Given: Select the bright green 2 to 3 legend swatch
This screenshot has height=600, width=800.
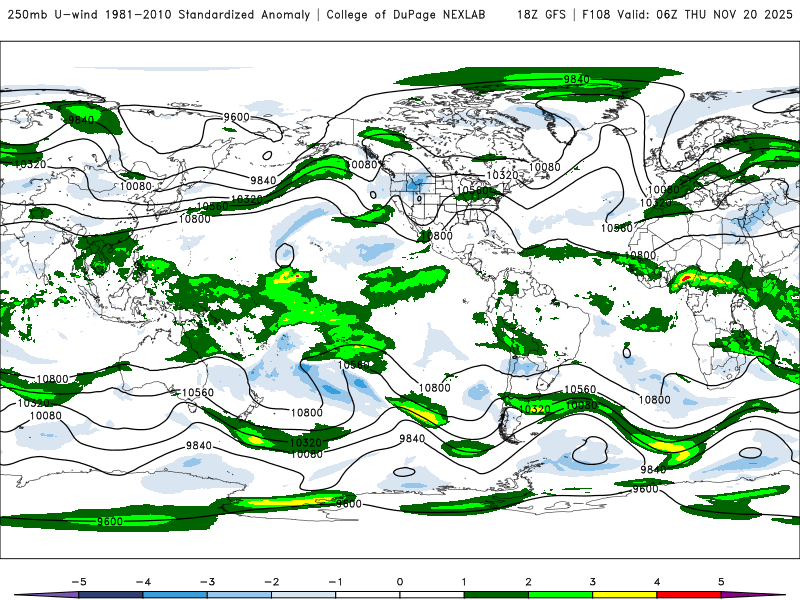Looking at the screenshot, I should [560, 595].
